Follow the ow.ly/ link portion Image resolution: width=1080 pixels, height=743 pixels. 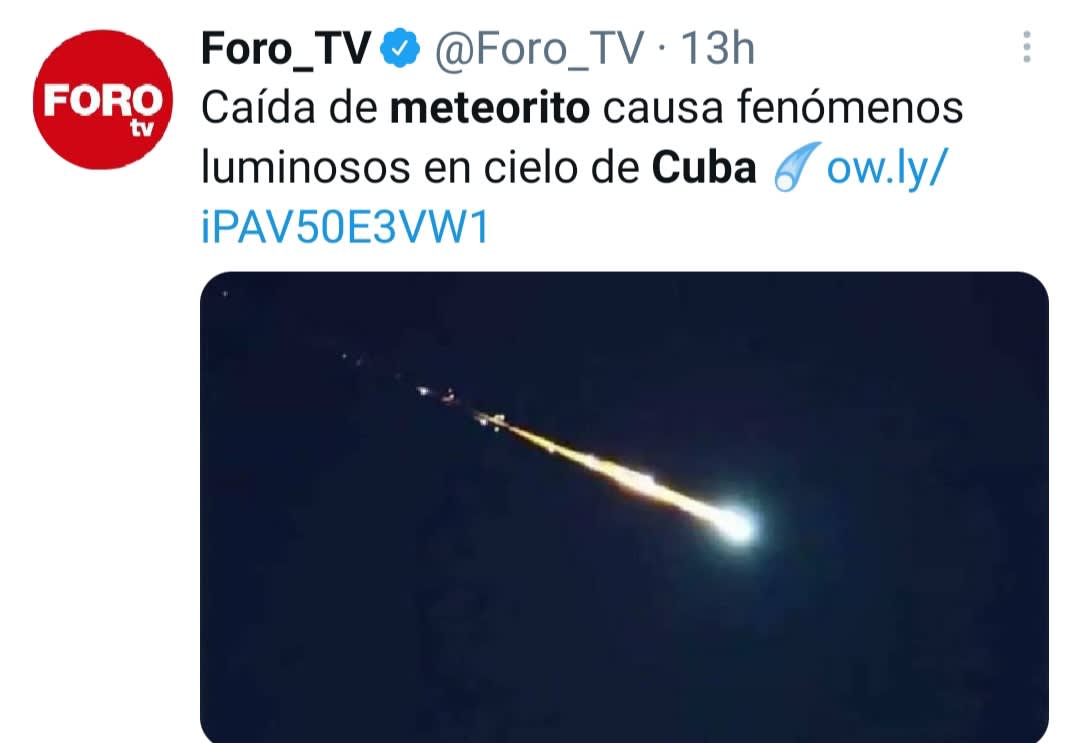coord(887,167)
